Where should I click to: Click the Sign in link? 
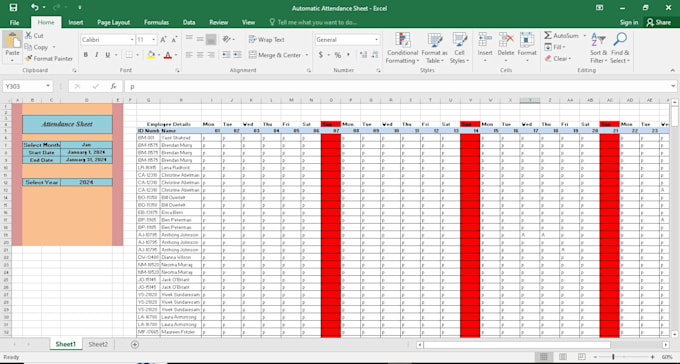(628, 23)
